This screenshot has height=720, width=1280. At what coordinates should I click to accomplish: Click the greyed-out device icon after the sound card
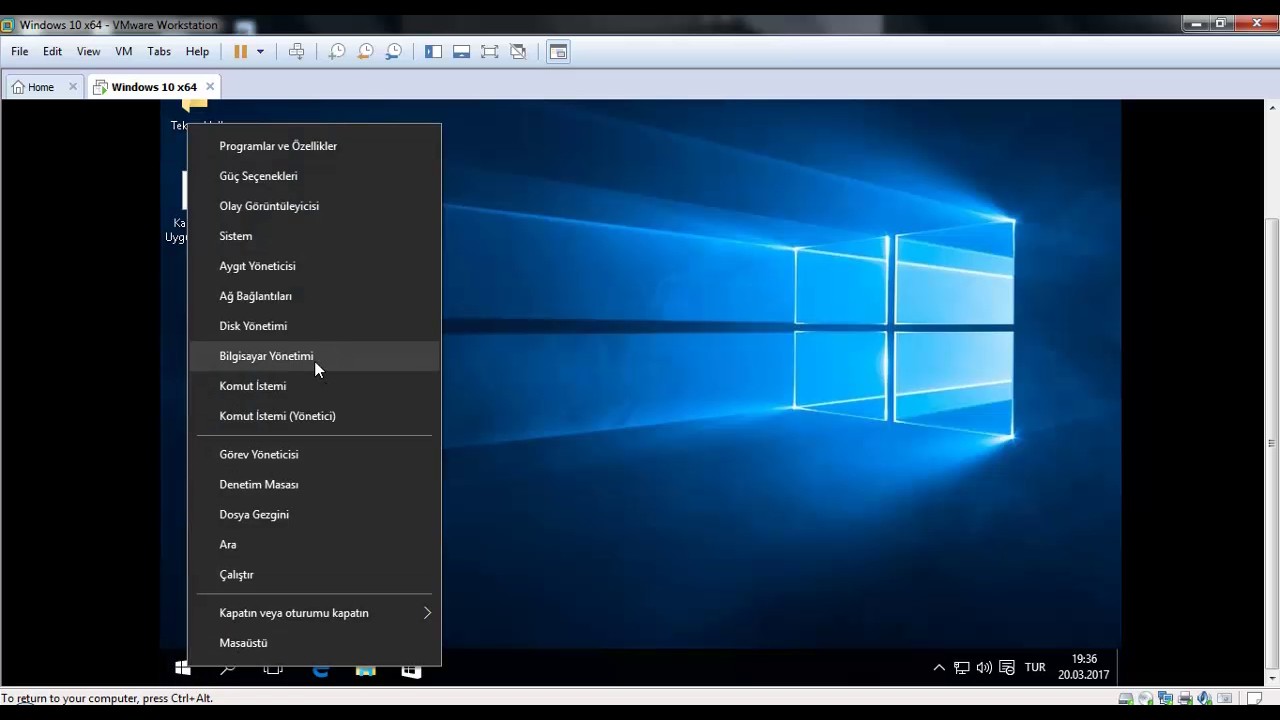(1224, 698)
